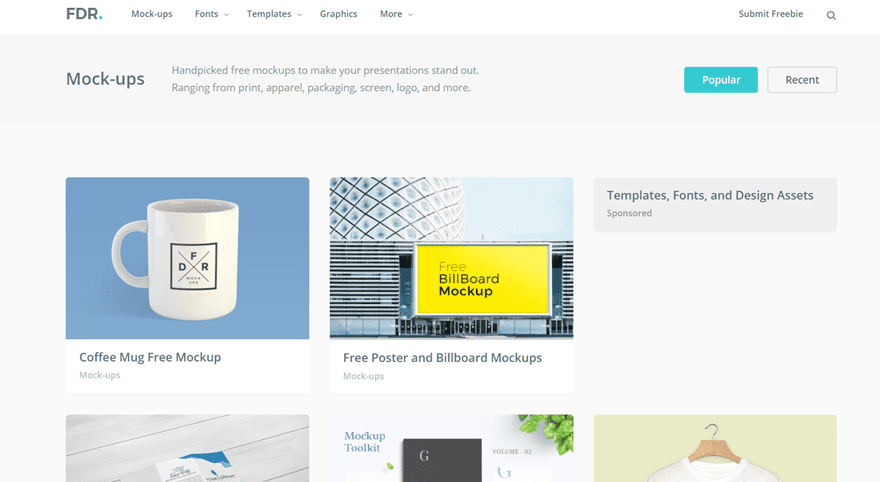880x482 pixels.
Task: Expand the More dropdown chevron
Action: point(410,15)
